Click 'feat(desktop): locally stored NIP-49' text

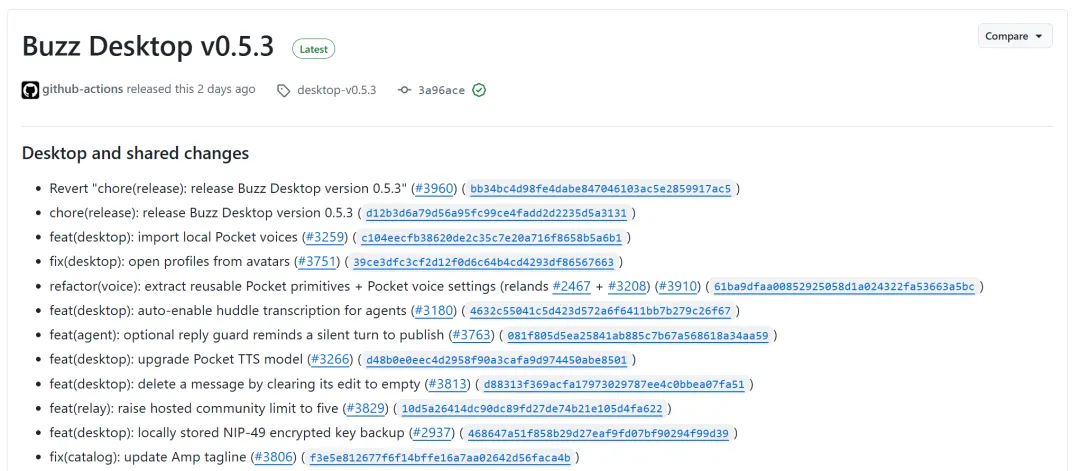[x=227, y=433]
